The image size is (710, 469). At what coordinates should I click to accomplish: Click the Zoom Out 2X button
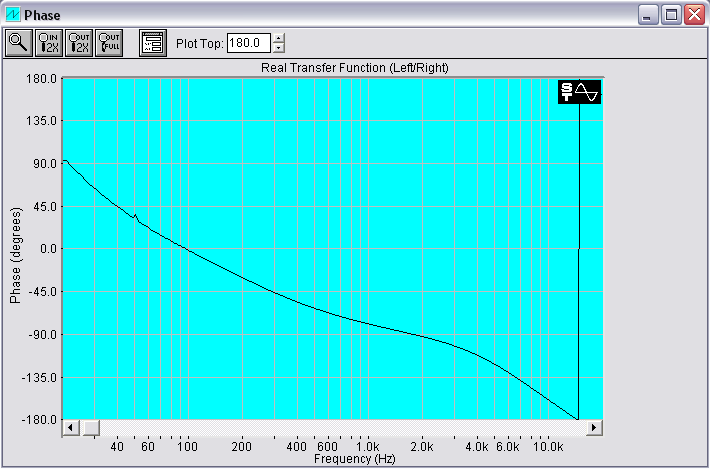[x=78, y=42]
